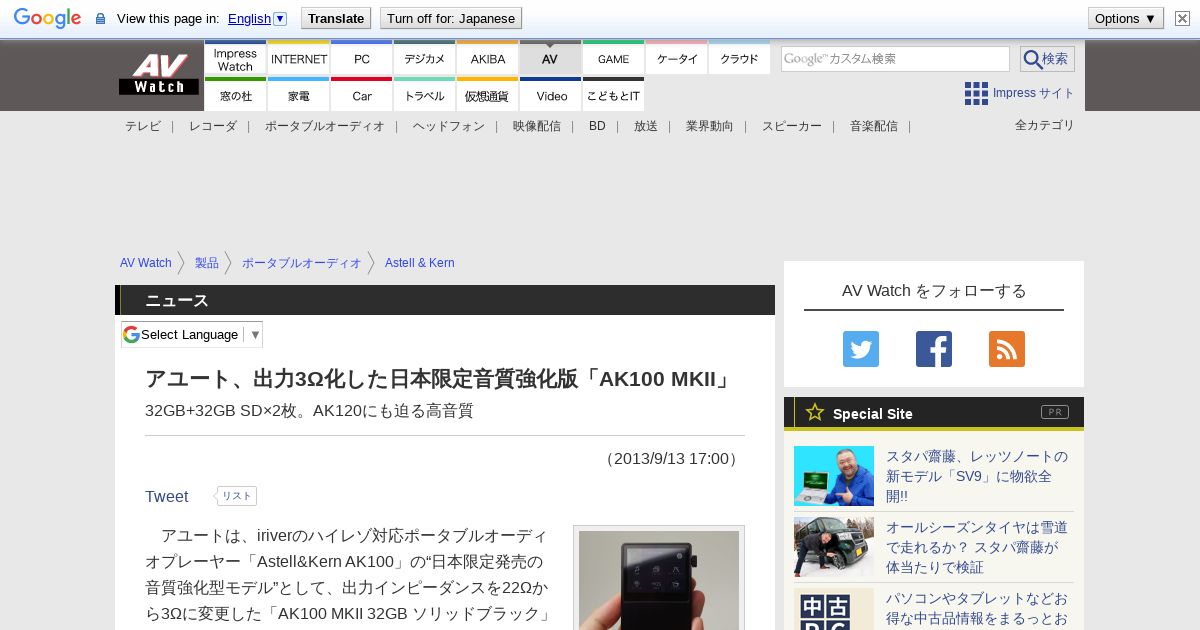Open the 中古PC article thumbnail
Viewport: 1200px width, 630px height.
click(x=834, y=609)
